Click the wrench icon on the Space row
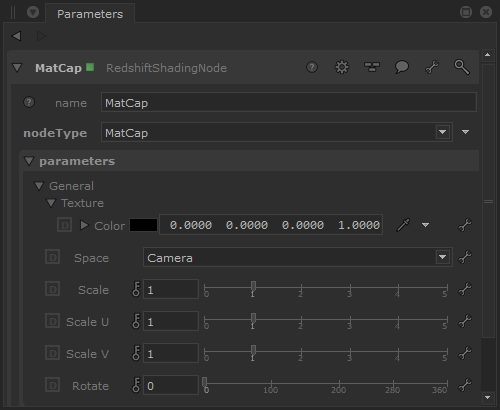Screen dimensions: 500x410 (465, 257)
